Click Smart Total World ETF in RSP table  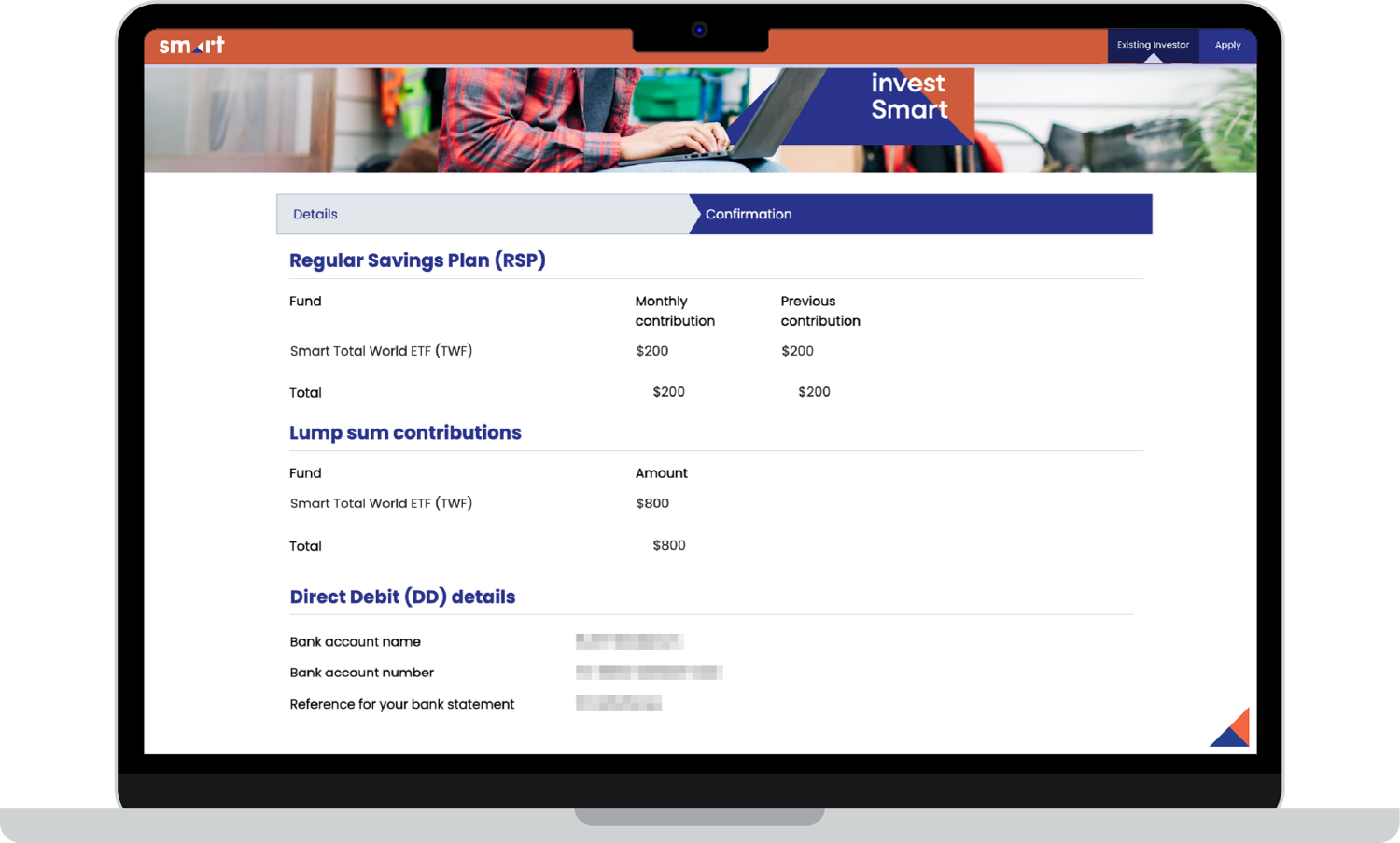pyautogui.click(x=381, y=351)
